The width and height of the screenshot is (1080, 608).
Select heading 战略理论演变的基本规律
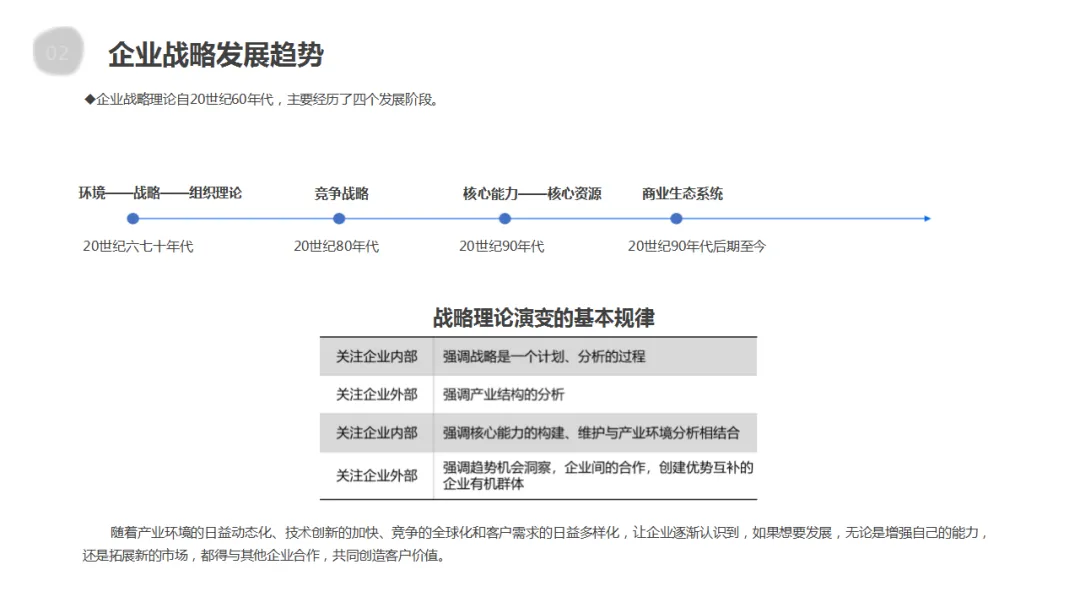[x=543, y=318]
